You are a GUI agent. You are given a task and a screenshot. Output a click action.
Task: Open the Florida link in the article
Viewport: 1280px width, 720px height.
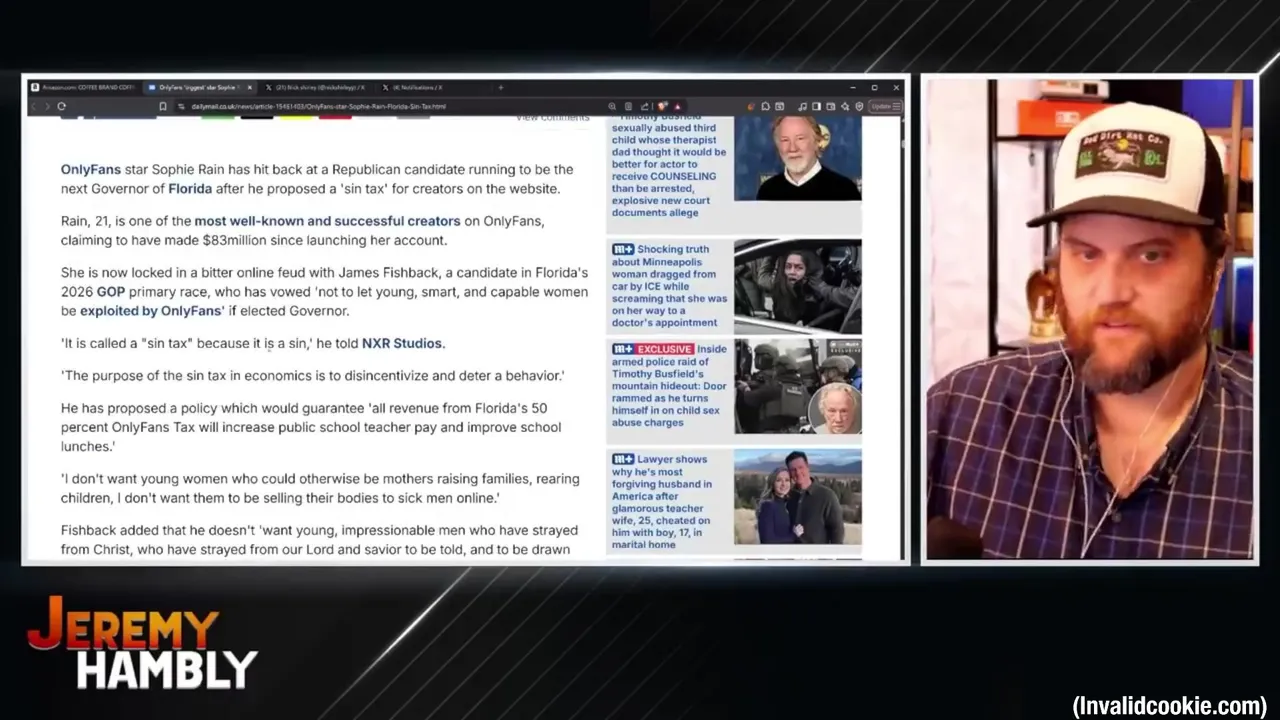190,188
